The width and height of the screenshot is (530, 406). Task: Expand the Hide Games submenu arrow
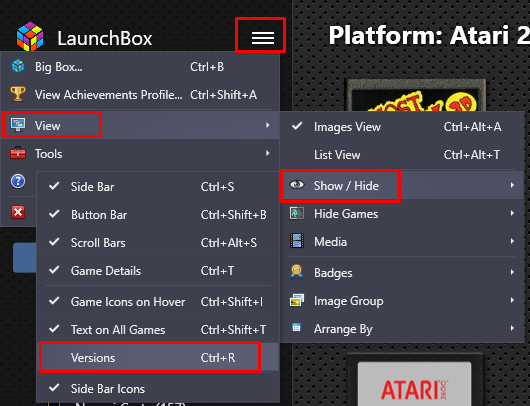point(512,213)
